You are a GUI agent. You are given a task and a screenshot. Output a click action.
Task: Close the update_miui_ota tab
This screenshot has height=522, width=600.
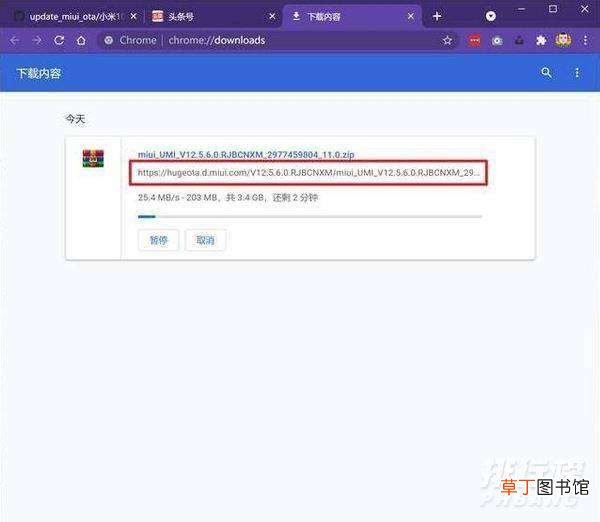(133, 16)
